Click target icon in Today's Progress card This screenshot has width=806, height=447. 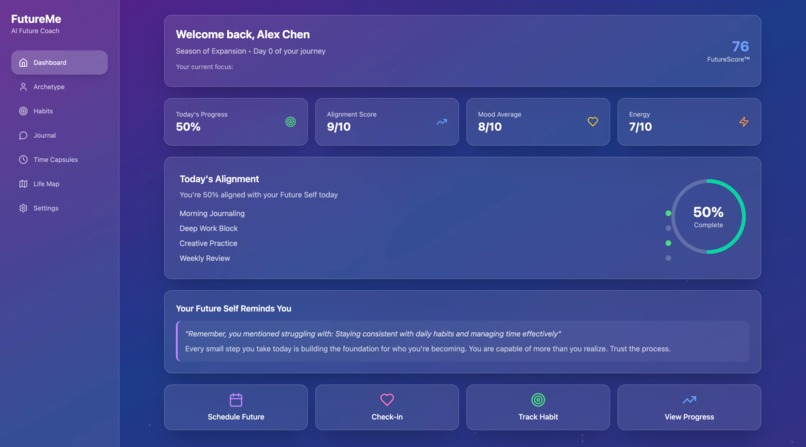click(290, 122)
